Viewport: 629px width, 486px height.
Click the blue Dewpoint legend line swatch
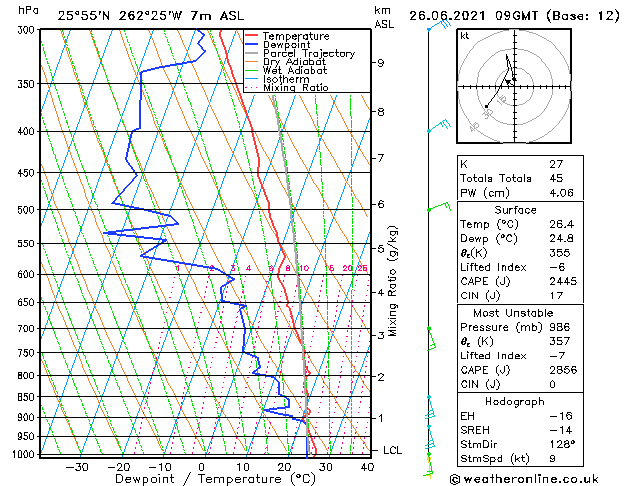tap(252, 44)
